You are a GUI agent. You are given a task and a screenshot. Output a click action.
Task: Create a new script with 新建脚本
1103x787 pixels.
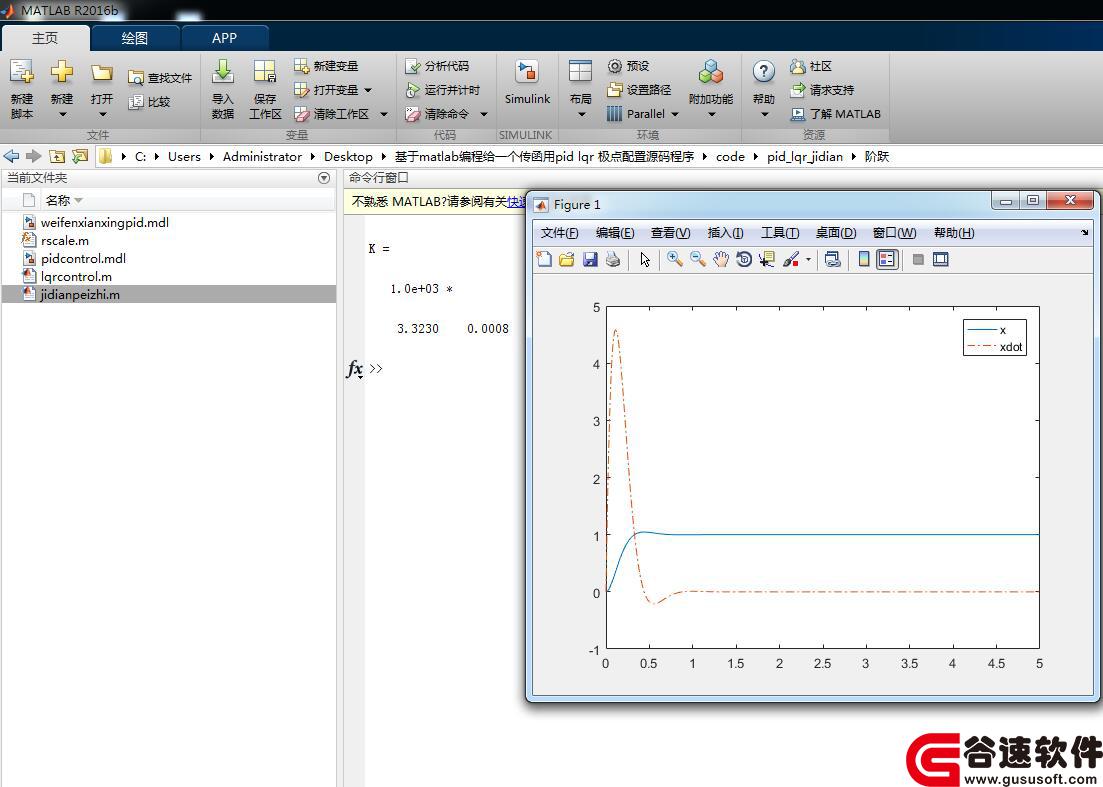click(x=22, y=89)
